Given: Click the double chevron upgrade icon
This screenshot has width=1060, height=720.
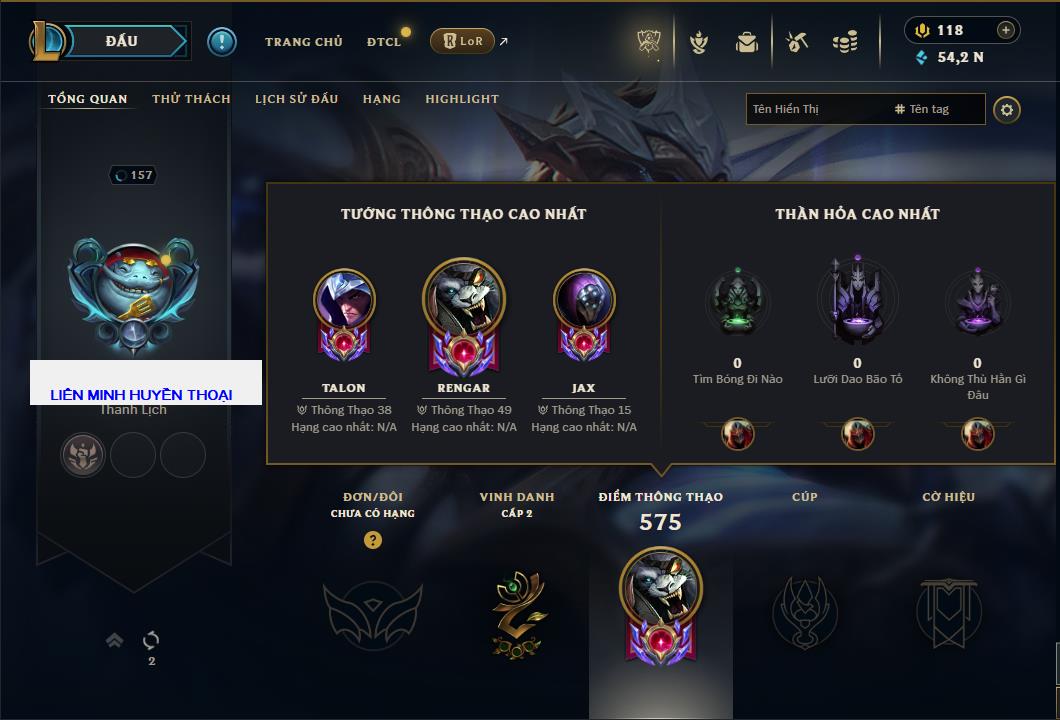Looking at the screenshot, I should (x=114, y=640).
